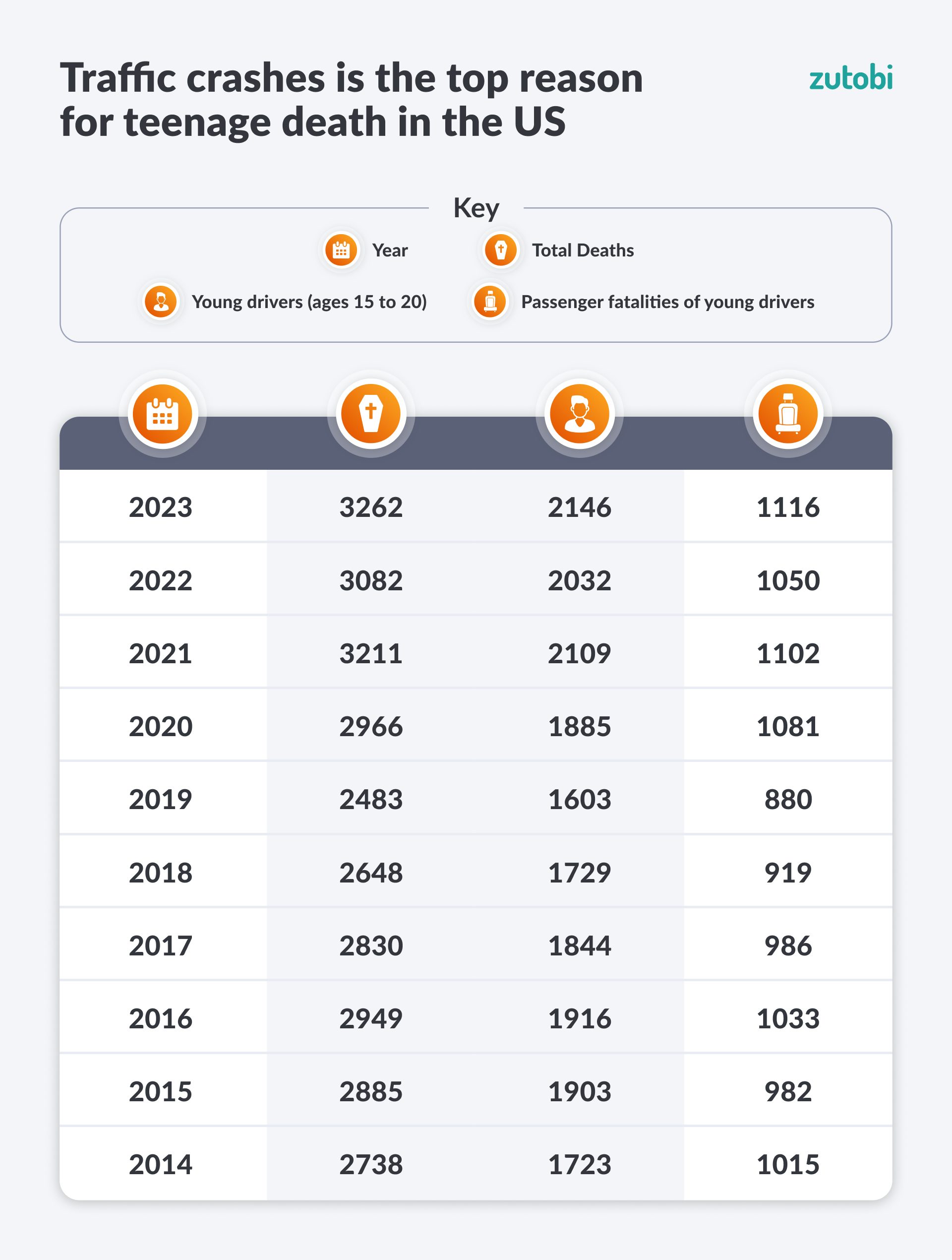Viewport: 952px width, 1260px height.
Task: Click the 2019 year cell
Action: pos(161,799)
